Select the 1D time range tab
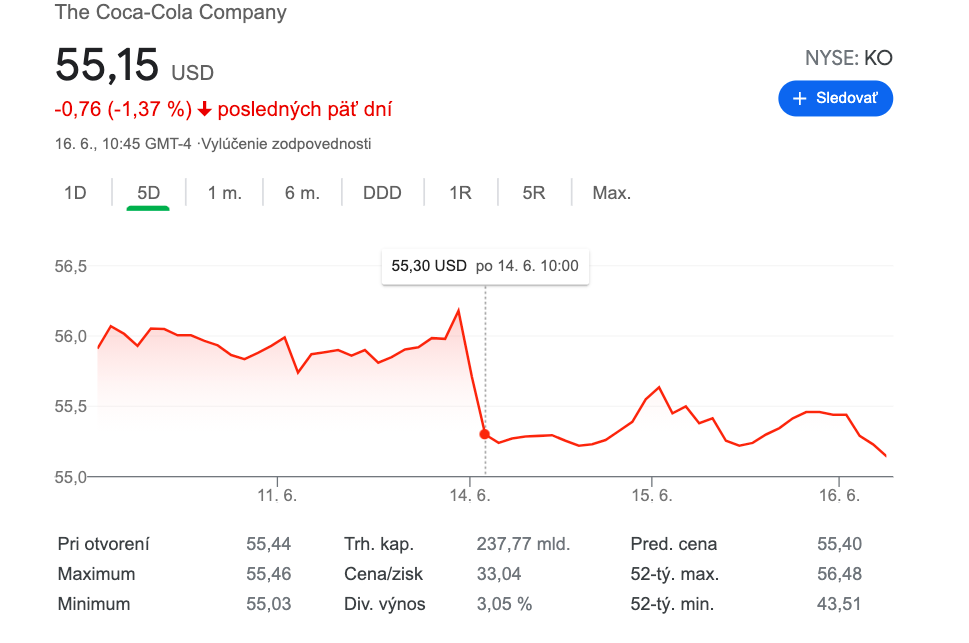The image size is (969, 643). (x=75, y=193)
